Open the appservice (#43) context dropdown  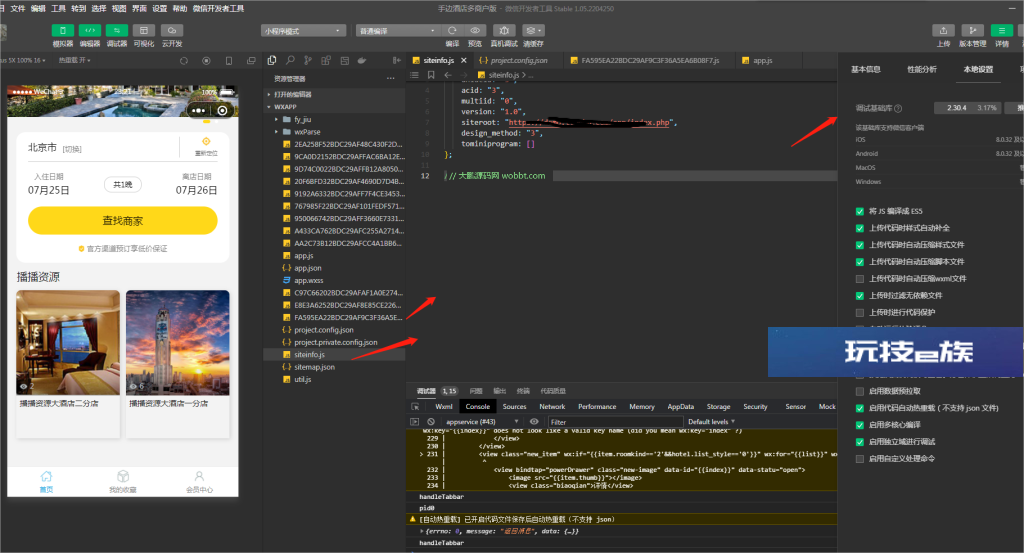pos(482,422)
